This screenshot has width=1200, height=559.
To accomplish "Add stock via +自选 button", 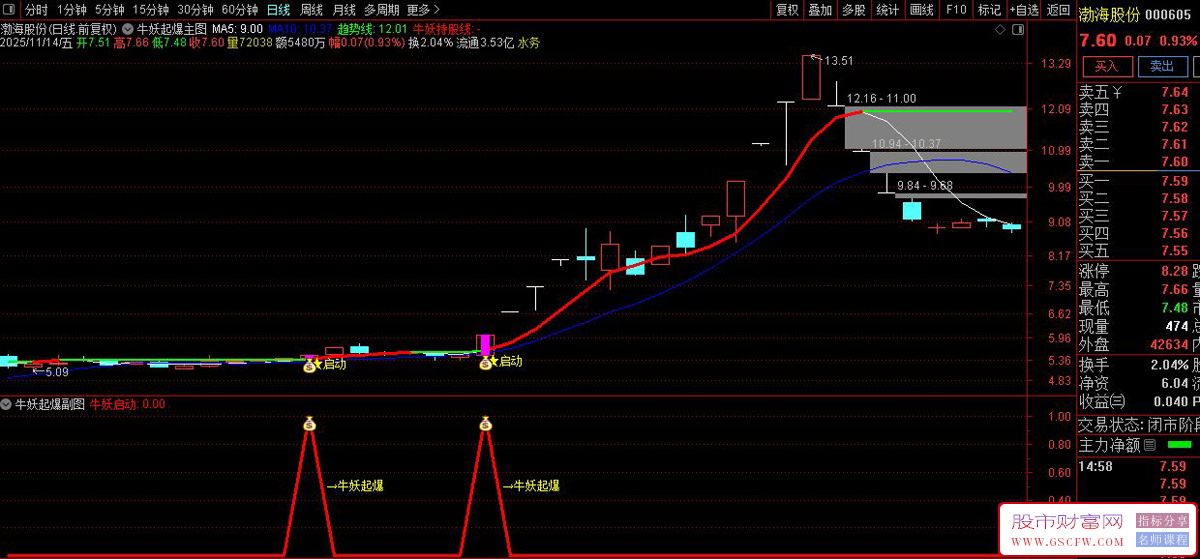I will pos(1024,9).
